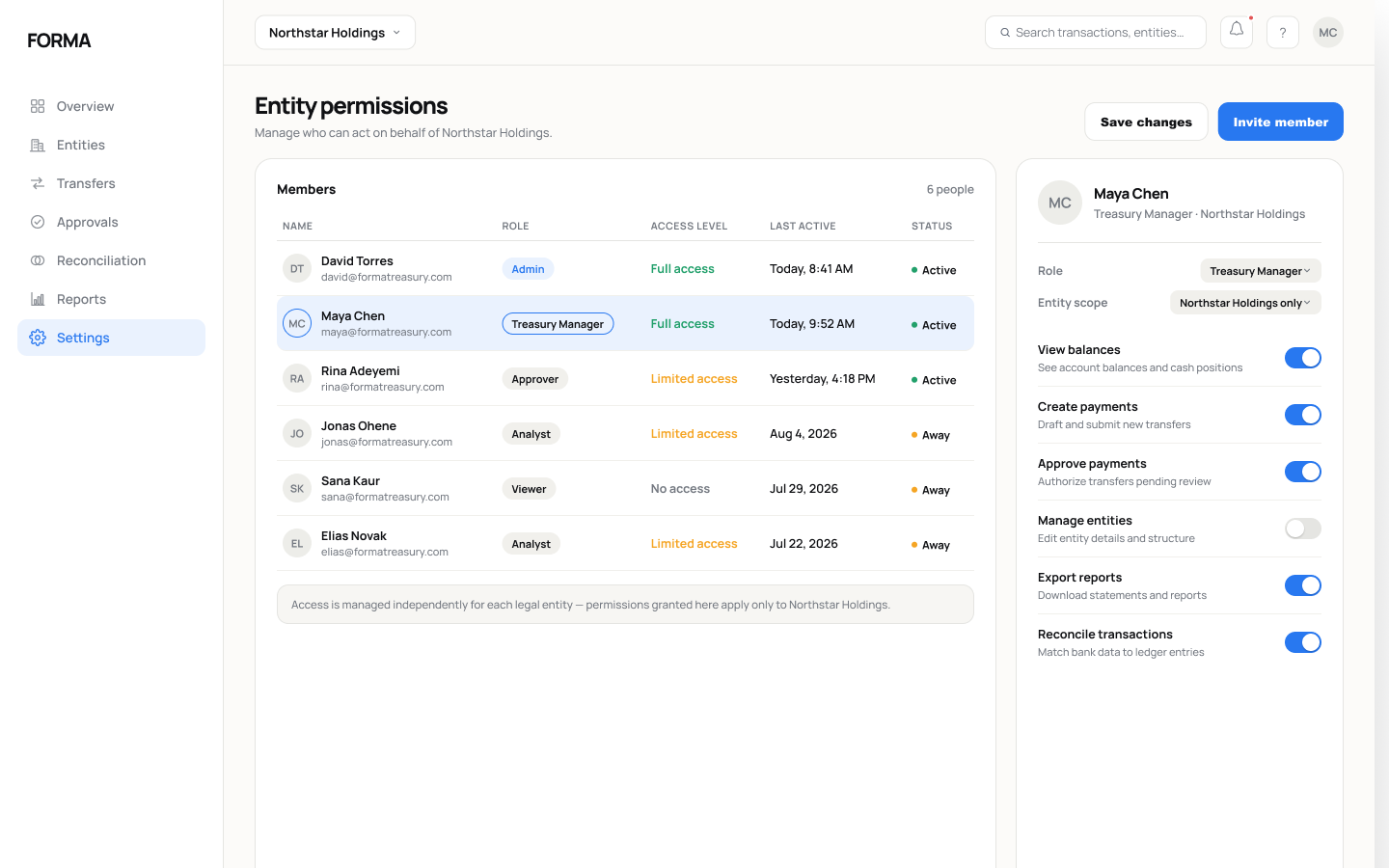Click Jonas Ohene JO avatar

point(297,434)
